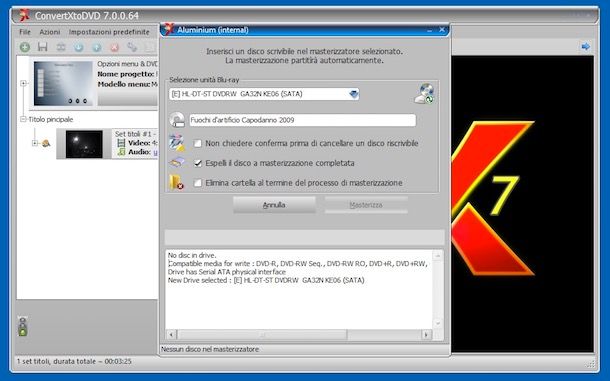Check 'Non chiedere conferma' before erasing disc
Image resolution: width=610 pixels, height=381 pixels.
pyautogui.click(x=198, y=144)
